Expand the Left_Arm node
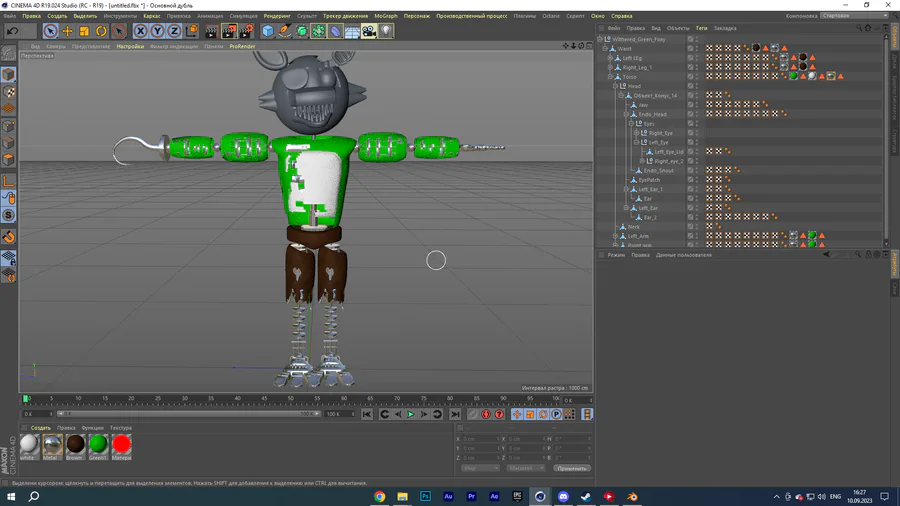Screen dimensions: 900x506 pyautogui.click(x=615, y=236)
